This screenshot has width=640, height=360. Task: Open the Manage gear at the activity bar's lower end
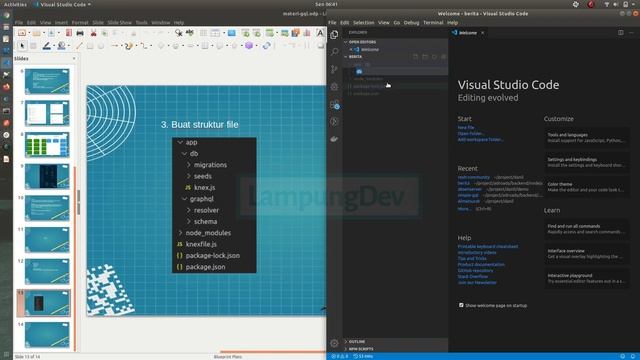pos(334,343)
